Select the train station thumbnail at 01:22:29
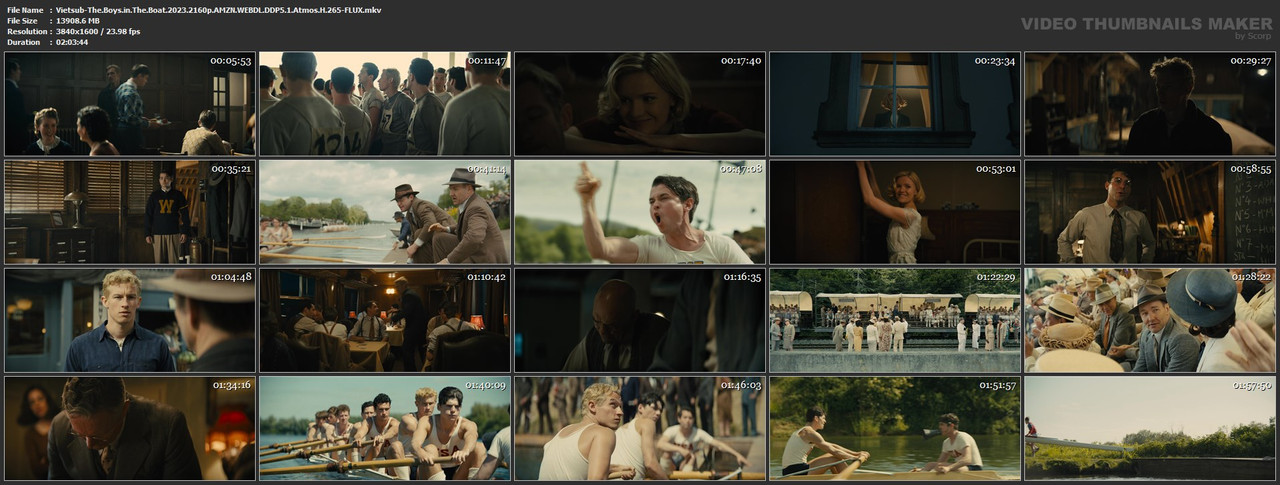The height and width of the screenshot is (485, 1280). (x=895, y=320)
